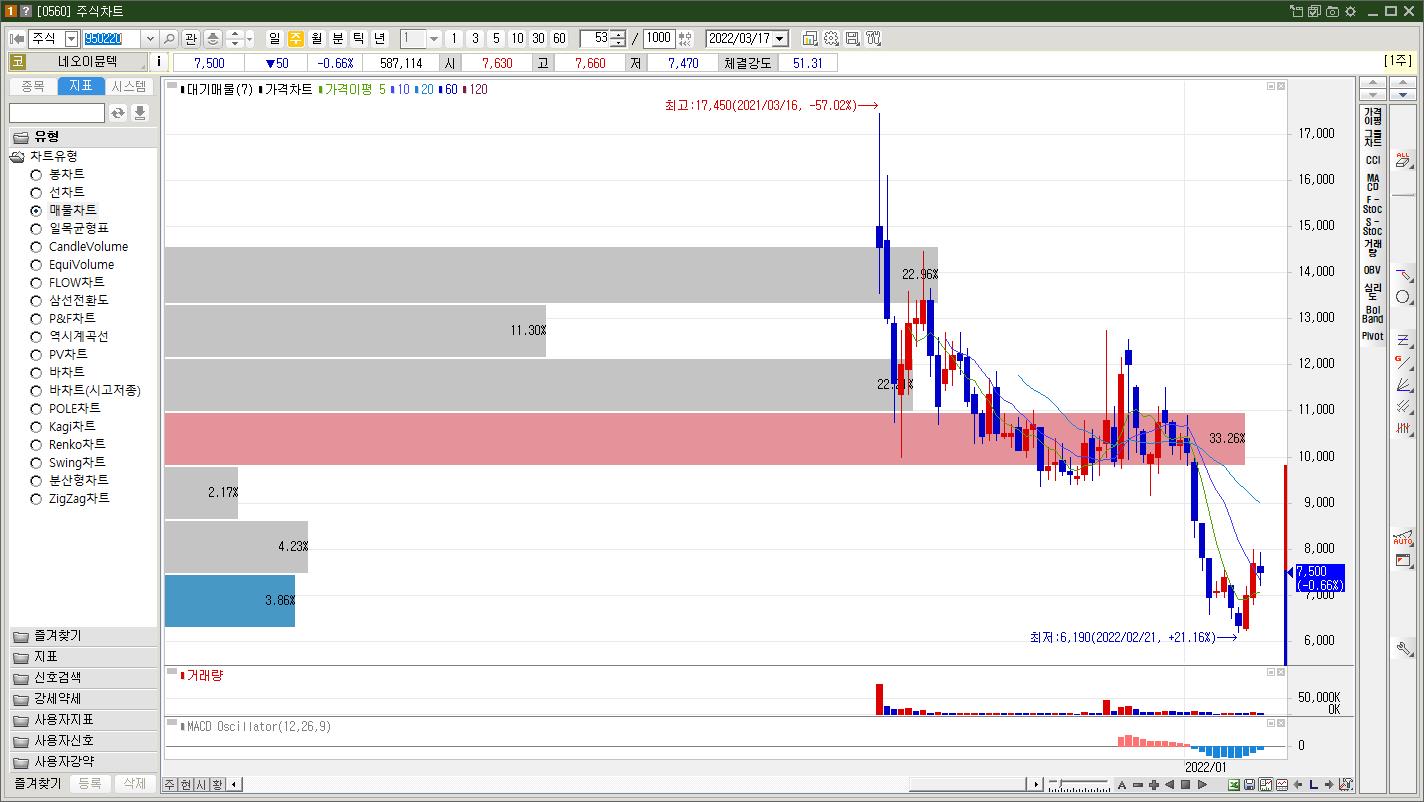
Task: Select the Fibonacci fan drawing tool
Action: coord(1404,384)
